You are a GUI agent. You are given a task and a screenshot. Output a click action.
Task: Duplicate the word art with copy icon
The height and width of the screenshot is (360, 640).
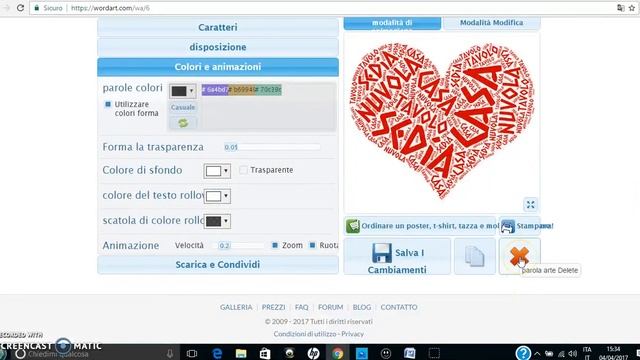475,256
